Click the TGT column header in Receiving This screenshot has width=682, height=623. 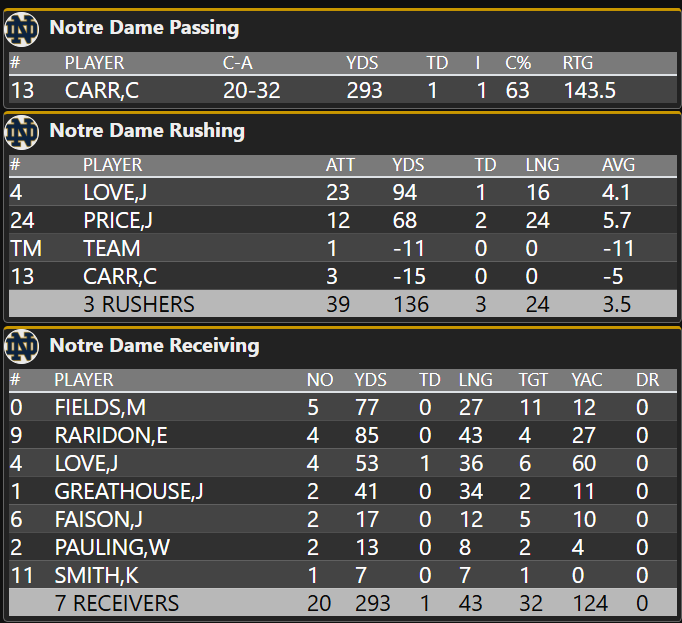coord(534,380)
